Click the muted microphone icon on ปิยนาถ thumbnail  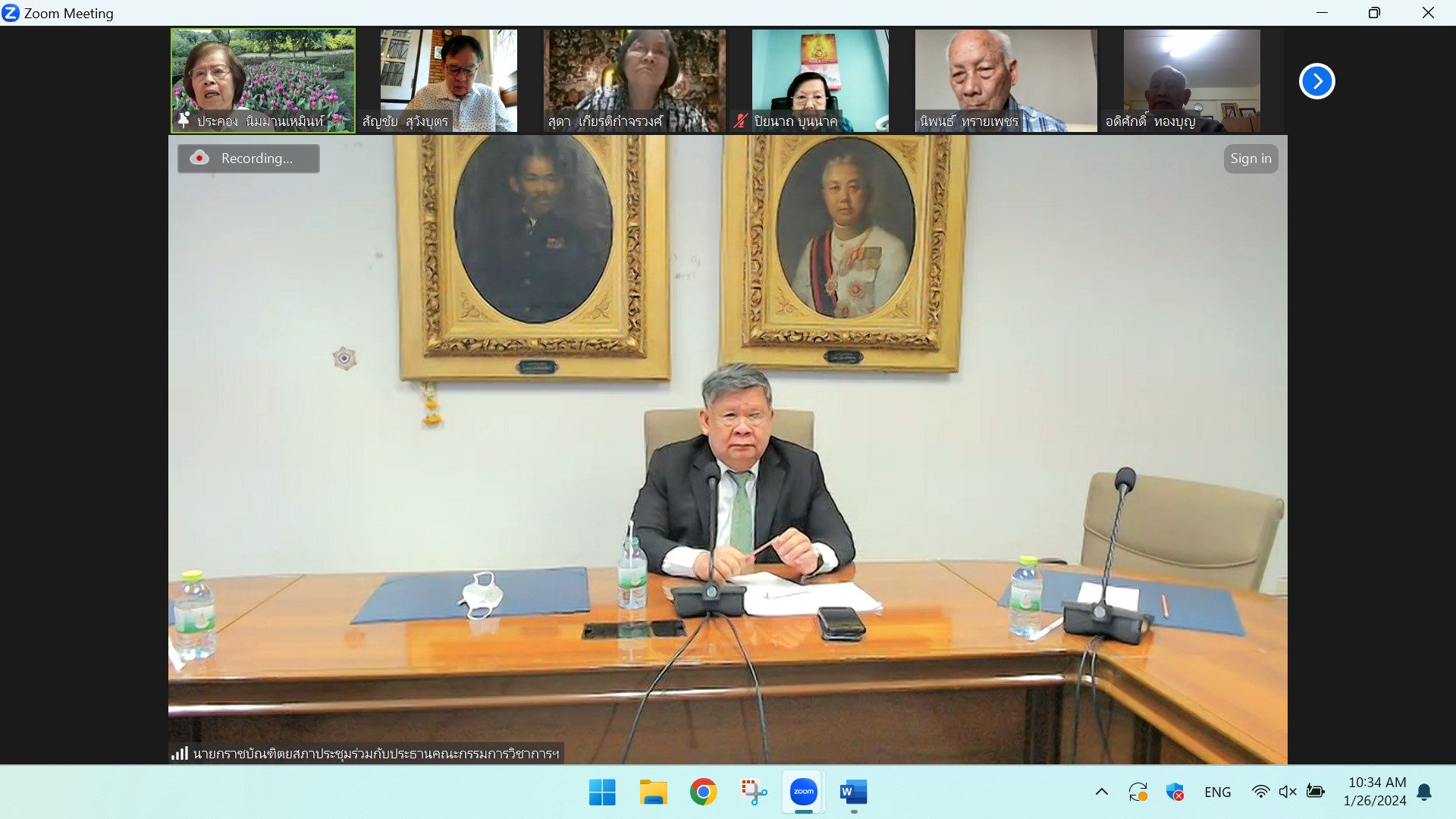pyautogui.click(x=740, y=121)
